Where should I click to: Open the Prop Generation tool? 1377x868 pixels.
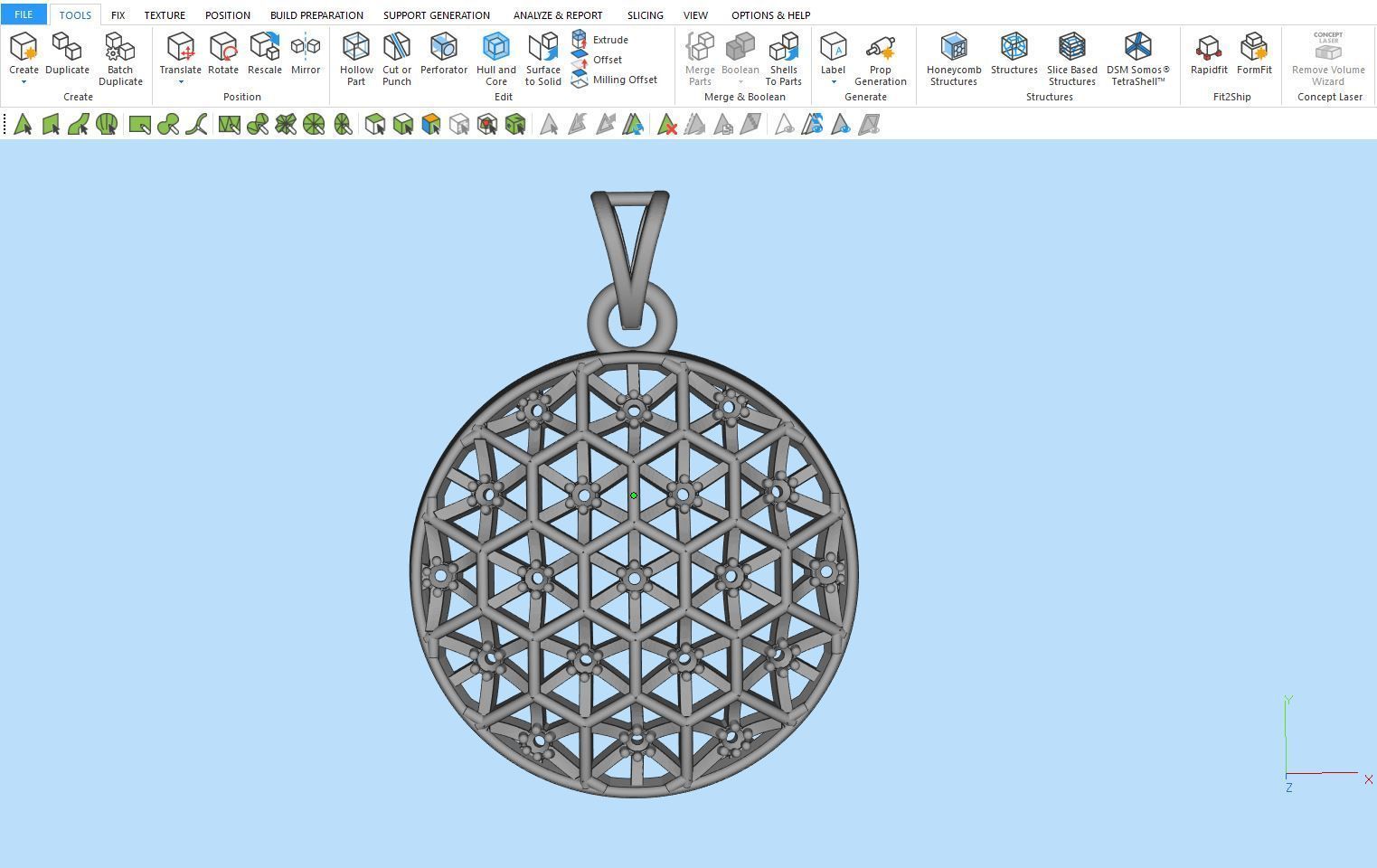(881, 60)
